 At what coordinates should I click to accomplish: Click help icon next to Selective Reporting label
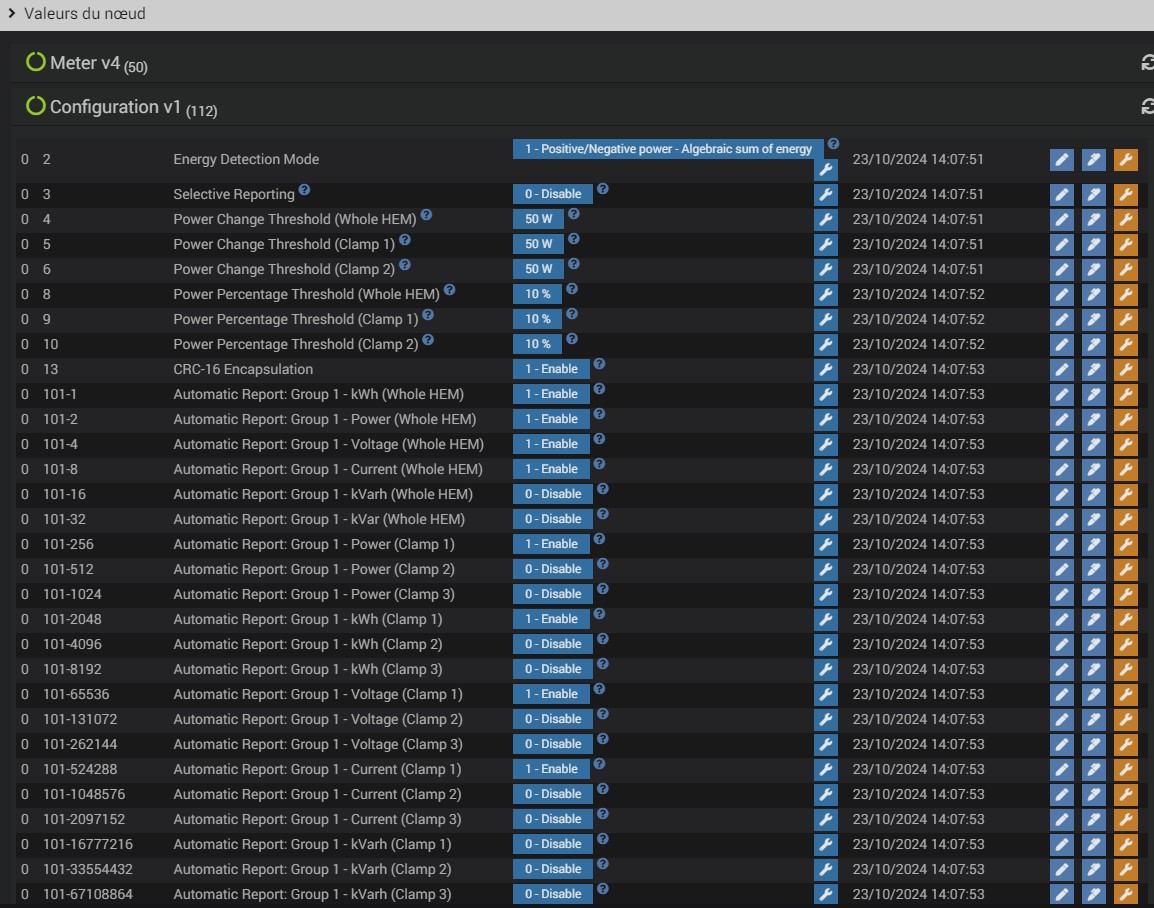click(x=304, y=190)
